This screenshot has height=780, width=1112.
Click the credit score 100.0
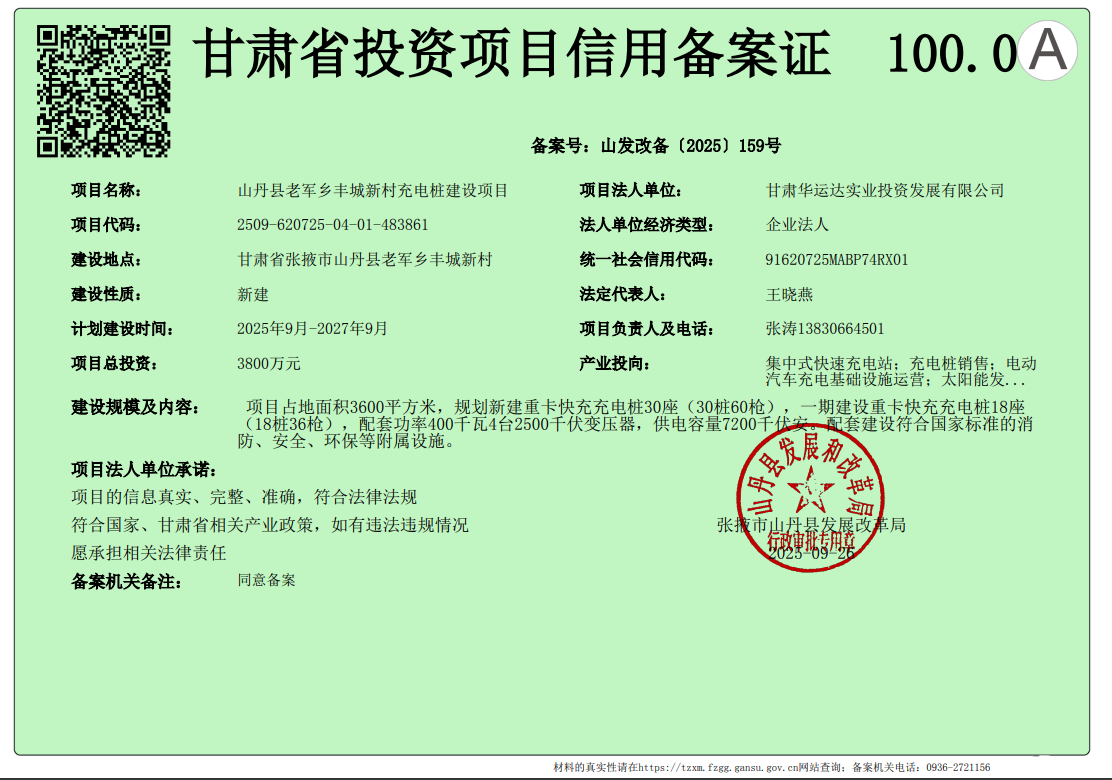coord(951,54)
